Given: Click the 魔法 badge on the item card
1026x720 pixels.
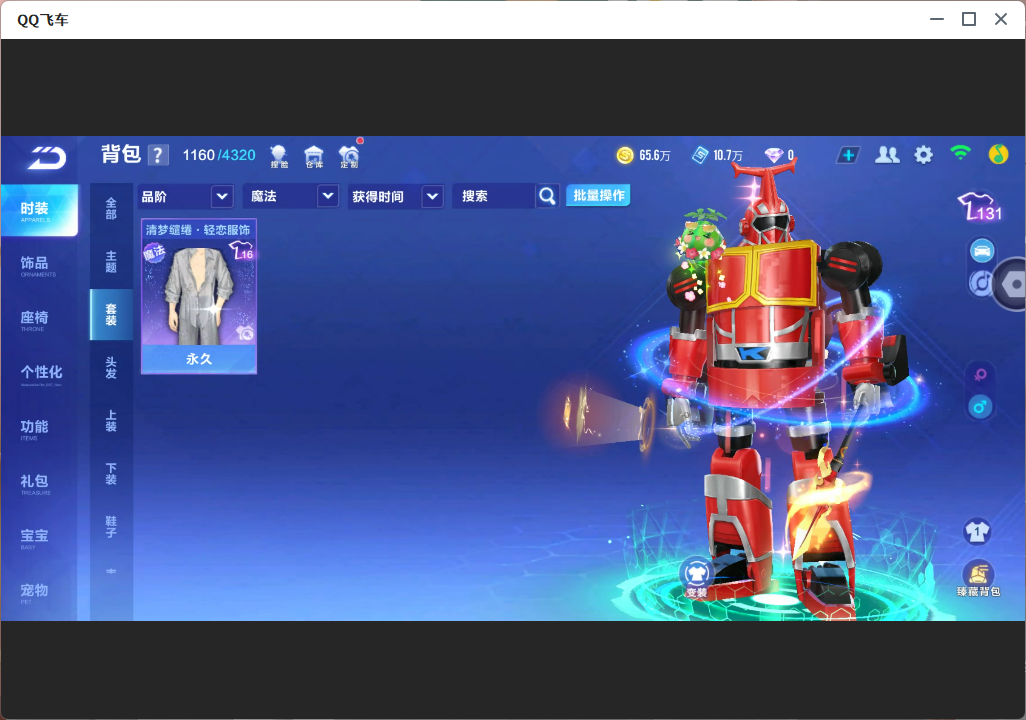Looking at the screenshot, I should pos(154,252).
